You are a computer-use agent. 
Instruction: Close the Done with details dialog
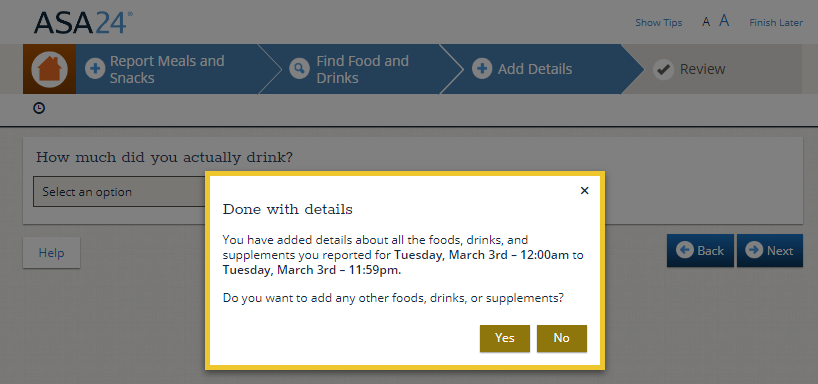(x=584, y=190)
